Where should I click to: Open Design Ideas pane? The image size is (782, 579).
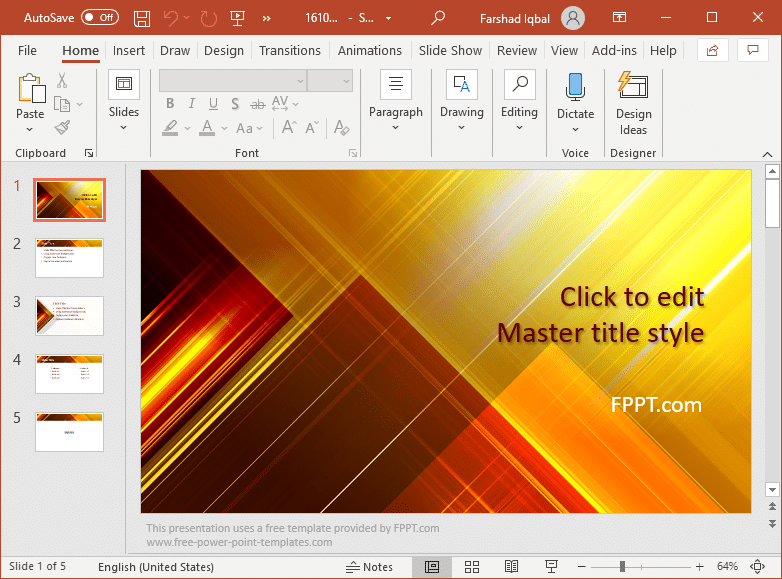[633, 103]
